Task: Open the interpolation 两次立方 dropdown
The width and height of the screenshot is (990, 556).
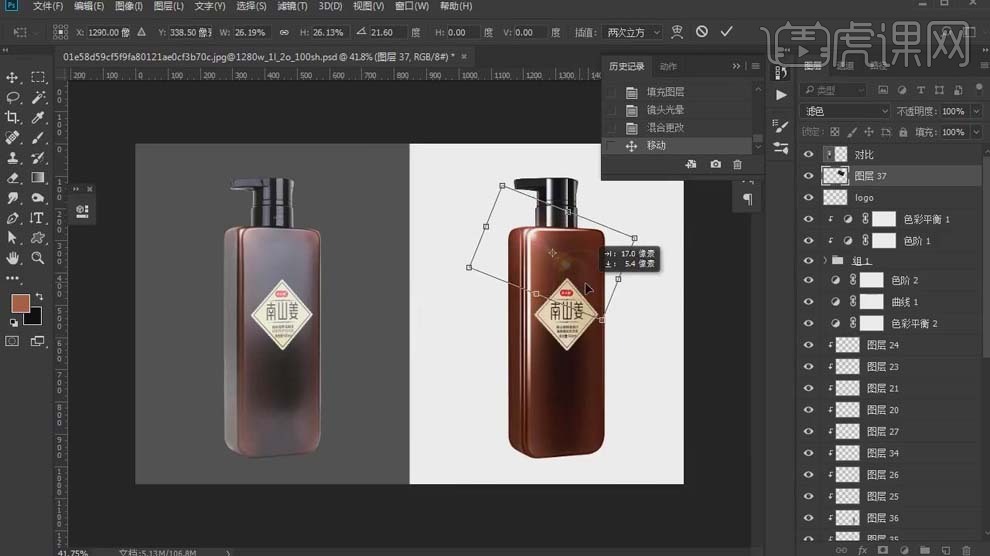Action: [632, 32]
